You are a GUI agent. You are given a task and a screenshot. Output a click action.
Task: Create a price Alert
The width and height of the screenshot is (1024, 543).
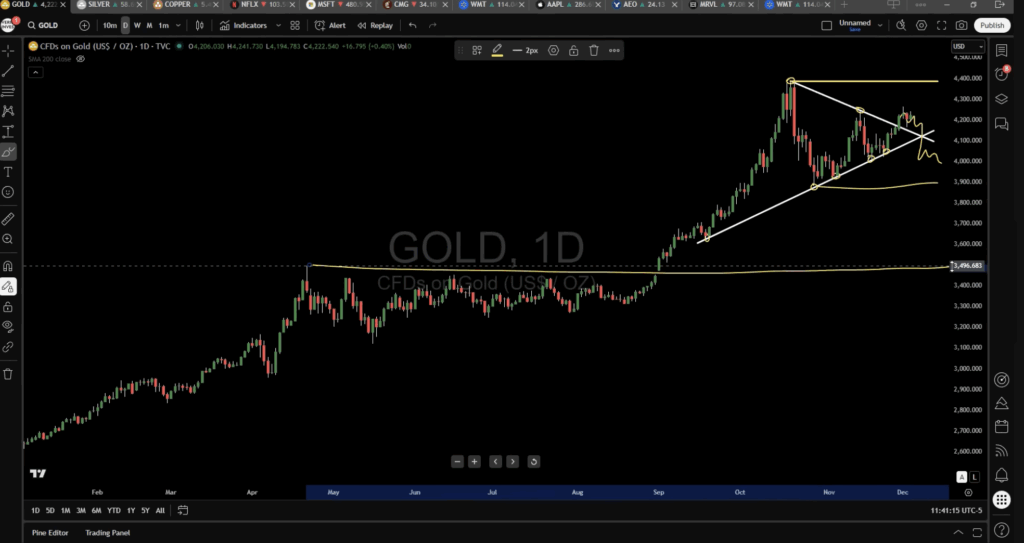point(330,25)
